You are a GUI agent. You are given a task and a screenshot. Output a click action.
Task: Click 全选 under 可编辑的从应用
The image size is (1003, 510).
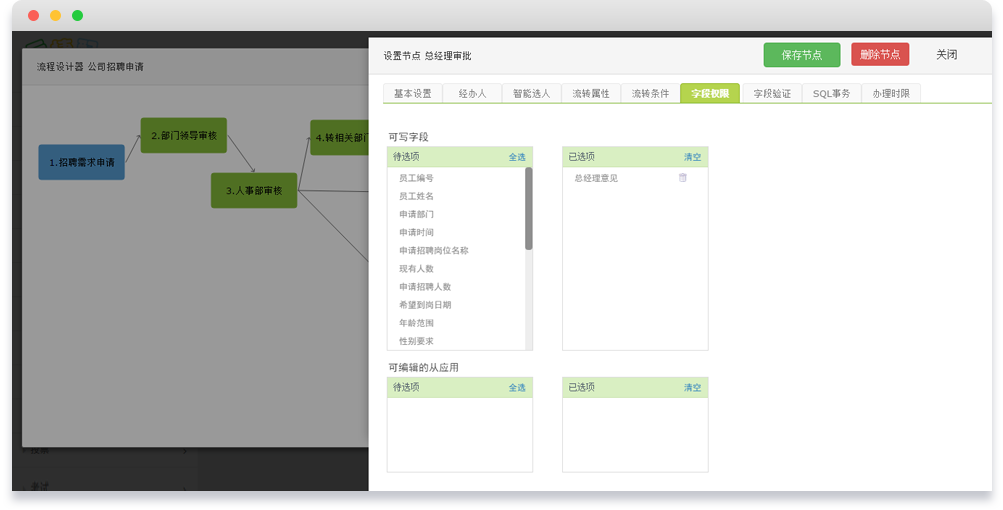(x=517, y=388)
